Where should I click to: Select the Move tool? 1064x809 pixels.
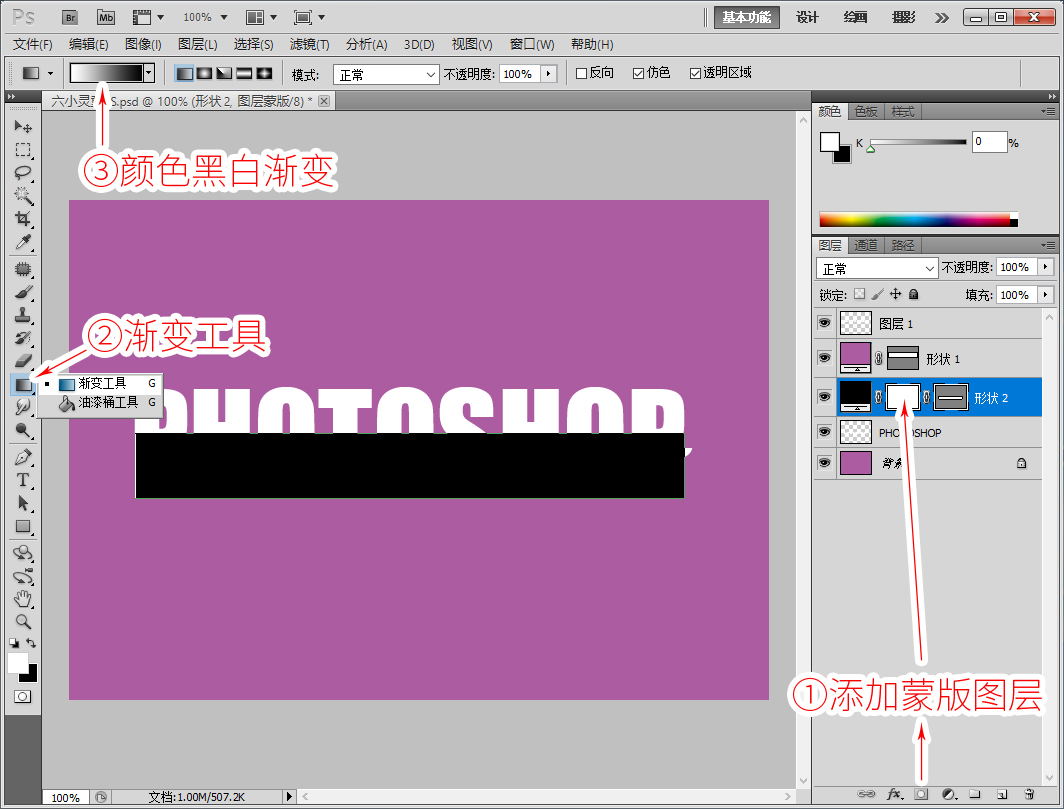pyautogui.click(x=23, y=127)
